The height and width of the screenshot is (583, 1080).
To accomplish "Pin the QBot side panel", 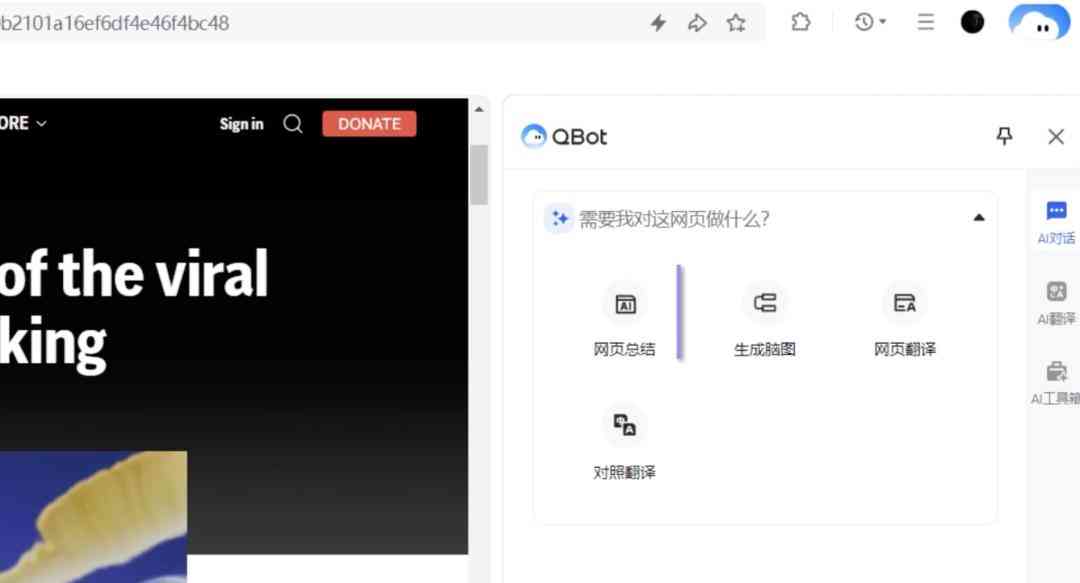I will [1004, 136].
